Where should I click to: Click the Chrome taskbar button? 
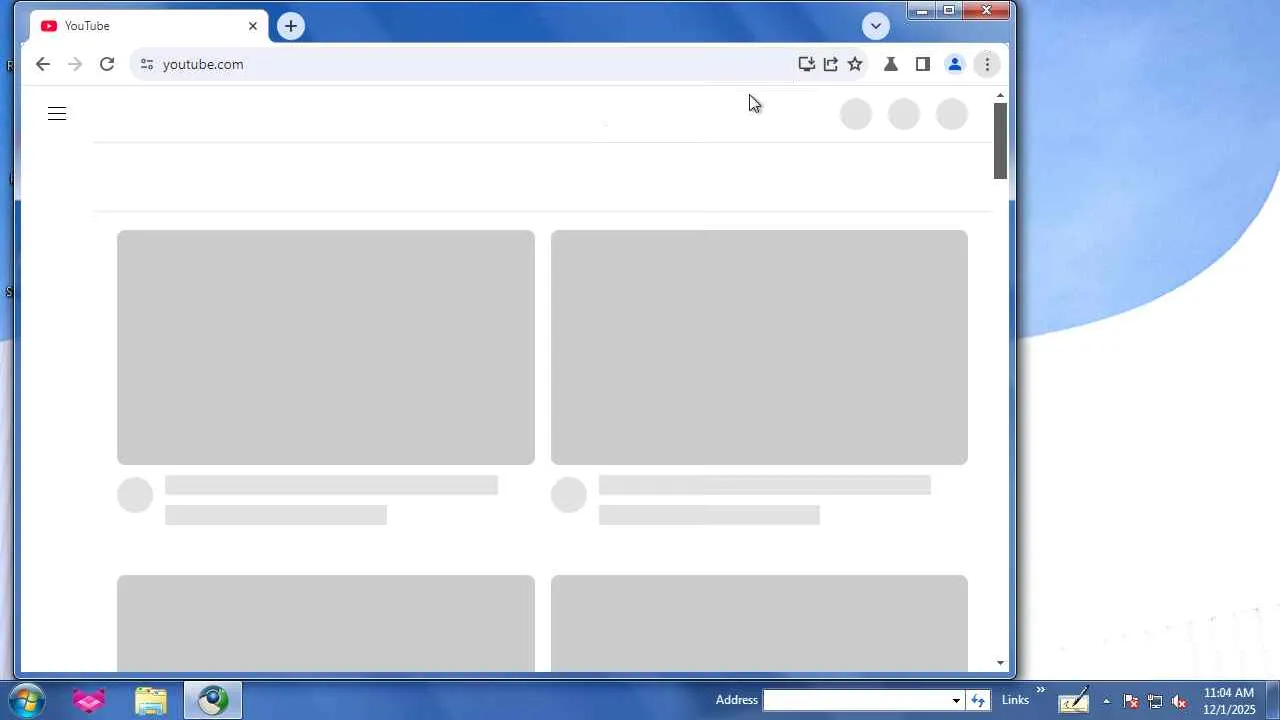(x=213, y=700)
